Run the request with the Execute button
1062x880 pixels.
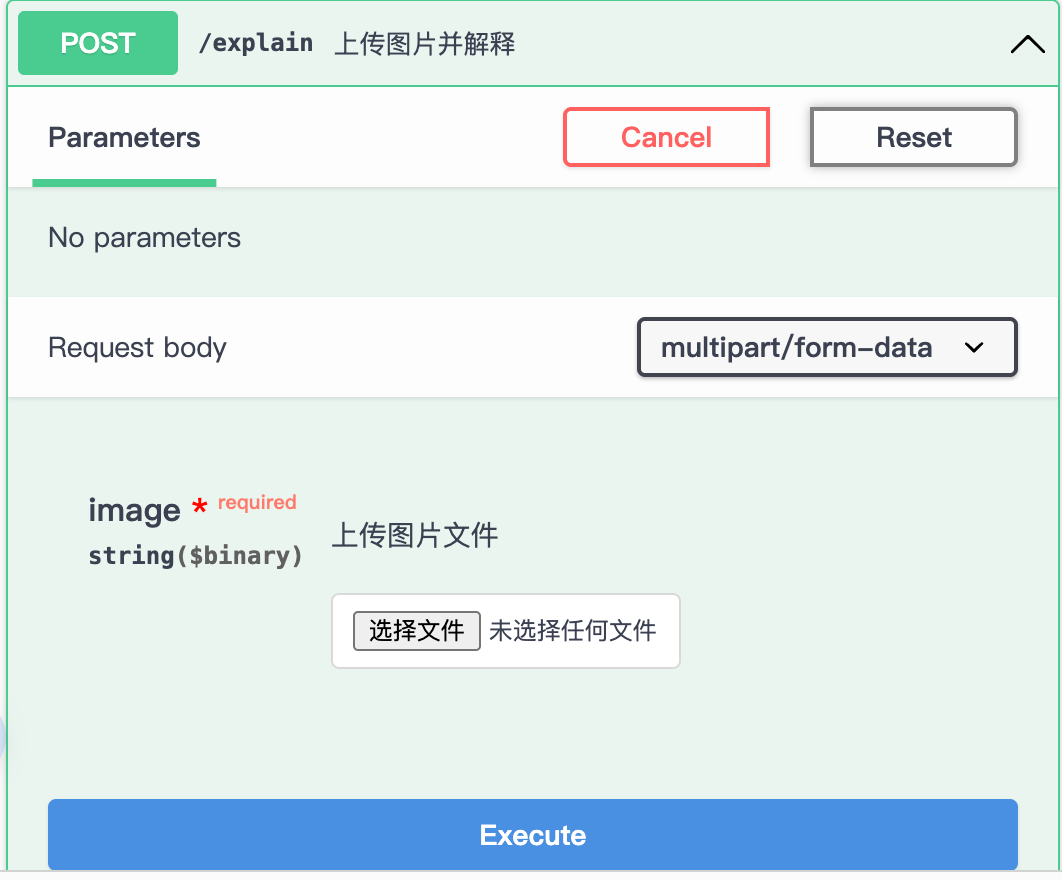pos(532,835)
